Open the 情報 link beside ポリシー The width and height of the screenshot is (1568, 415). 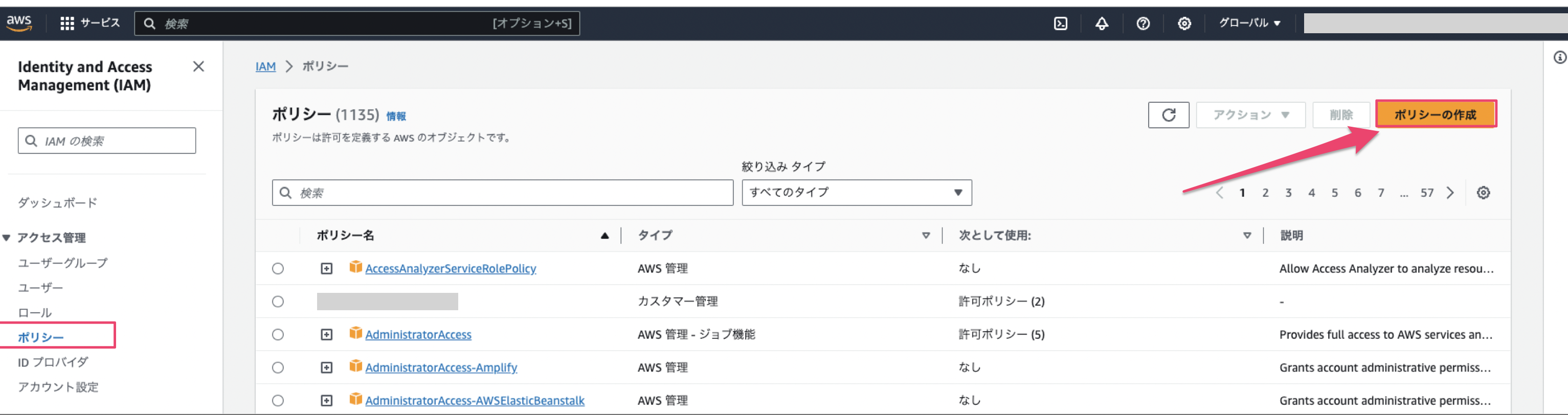(x=396, y=116)
